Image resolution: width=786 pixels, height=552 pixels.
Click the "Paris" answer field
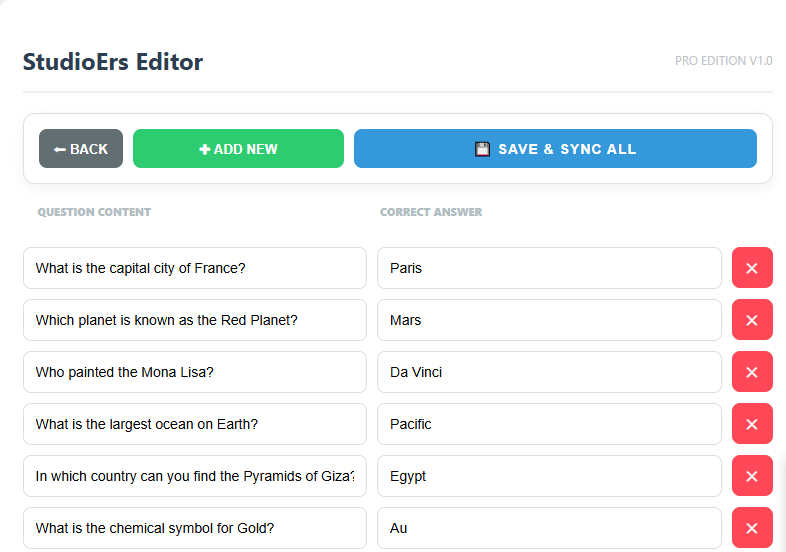549,268
